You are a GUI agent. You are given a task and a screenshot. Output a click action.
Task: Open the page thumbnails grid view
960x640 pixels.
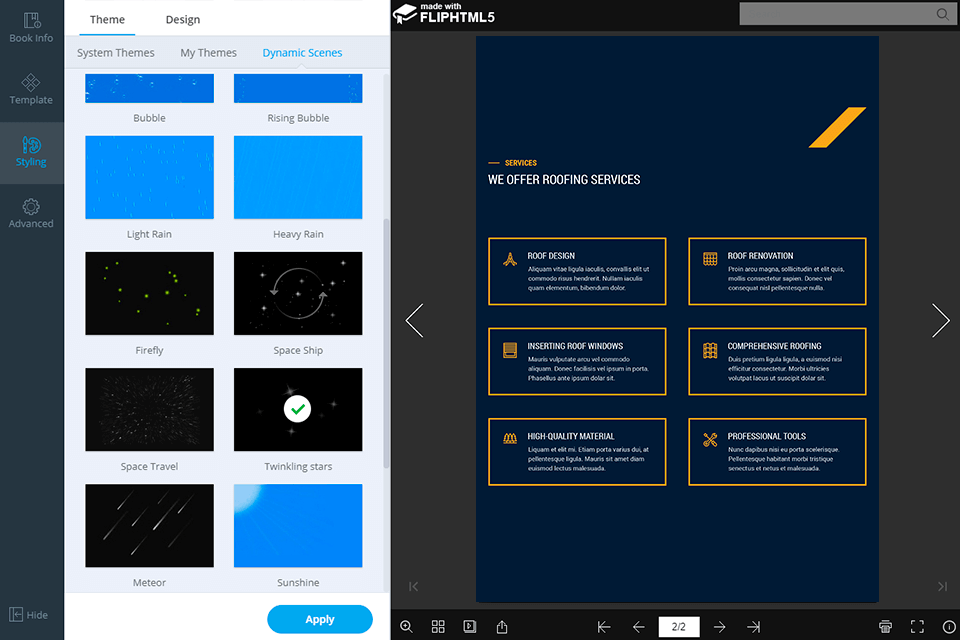point(438,626)
